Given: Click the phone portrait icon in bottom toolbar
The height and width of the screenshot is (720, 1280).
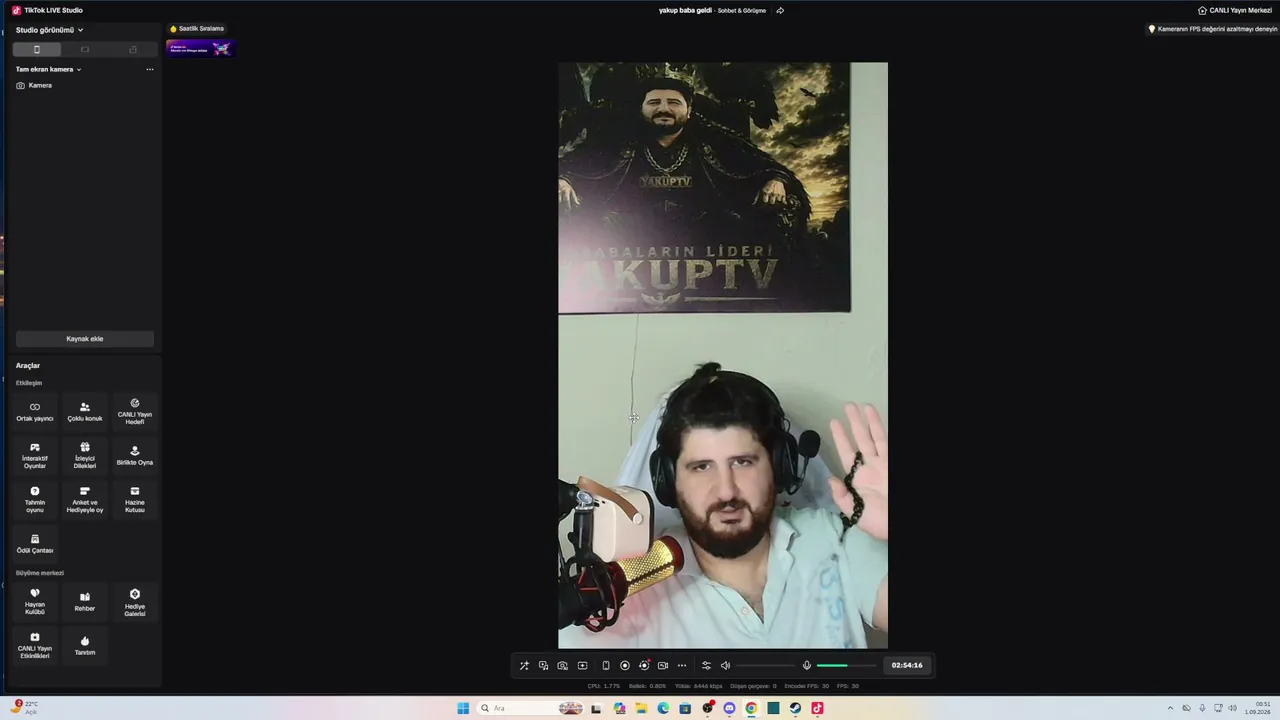Looking at the screenshot, I should click(x=605, y=665).
